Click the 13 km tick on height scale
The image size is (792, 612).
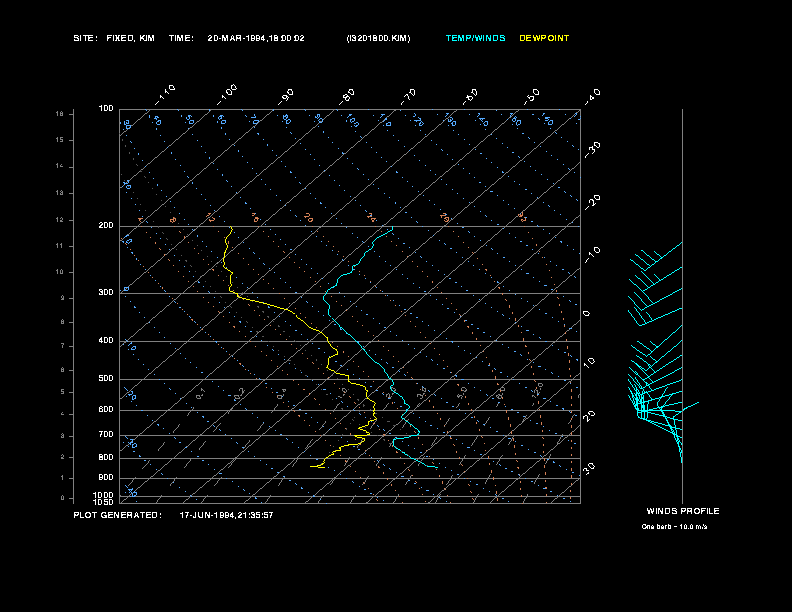coord(60,193)
